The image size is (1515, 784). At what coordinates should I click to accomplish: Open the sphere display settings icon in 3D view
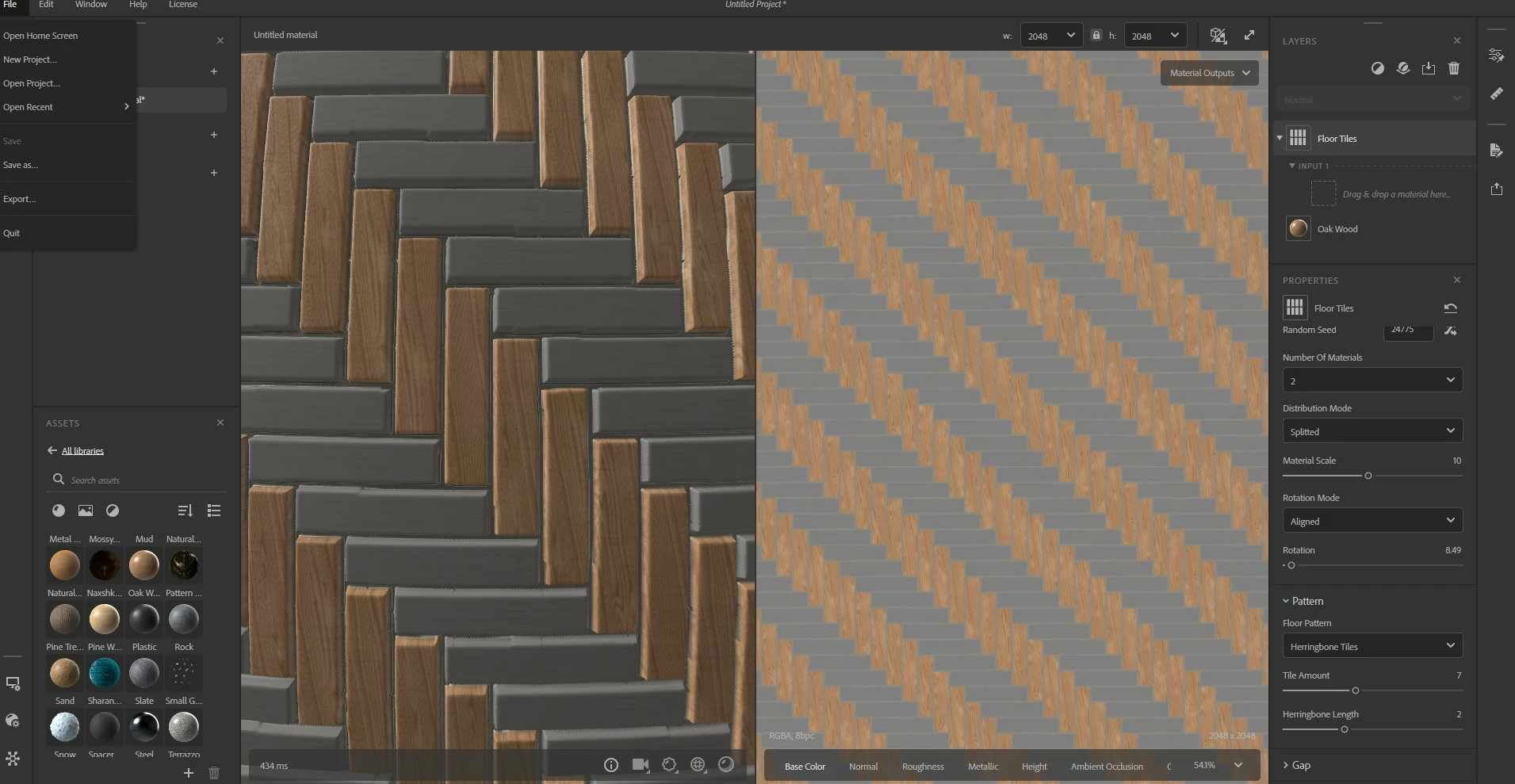[x=726, y=765]
